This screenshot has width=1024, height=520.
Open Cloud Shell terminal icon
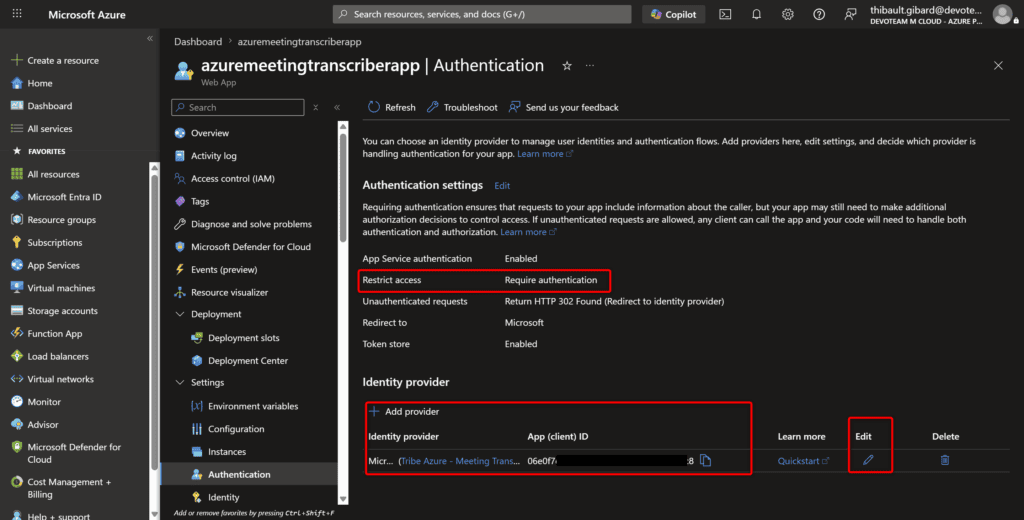coord(725,14)
